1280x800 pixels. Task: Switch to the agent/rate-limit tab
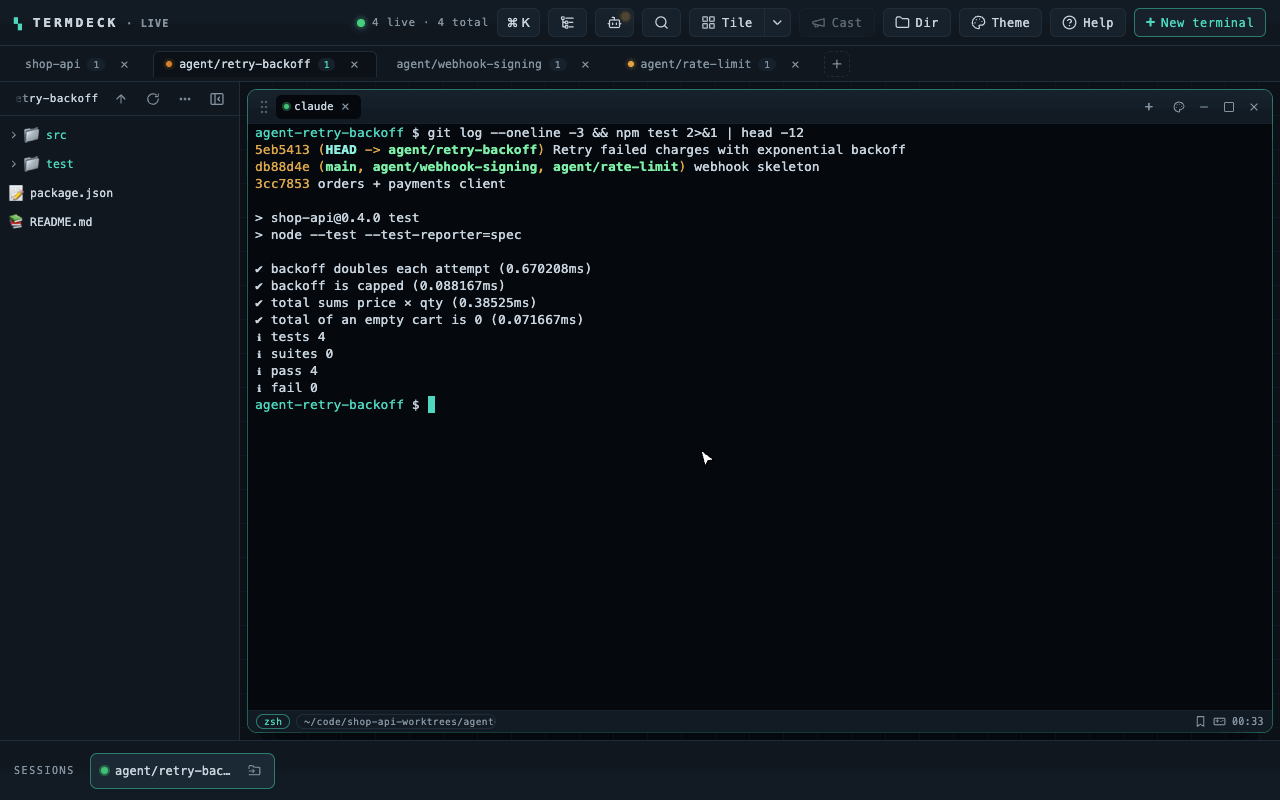tap(694, 64)
